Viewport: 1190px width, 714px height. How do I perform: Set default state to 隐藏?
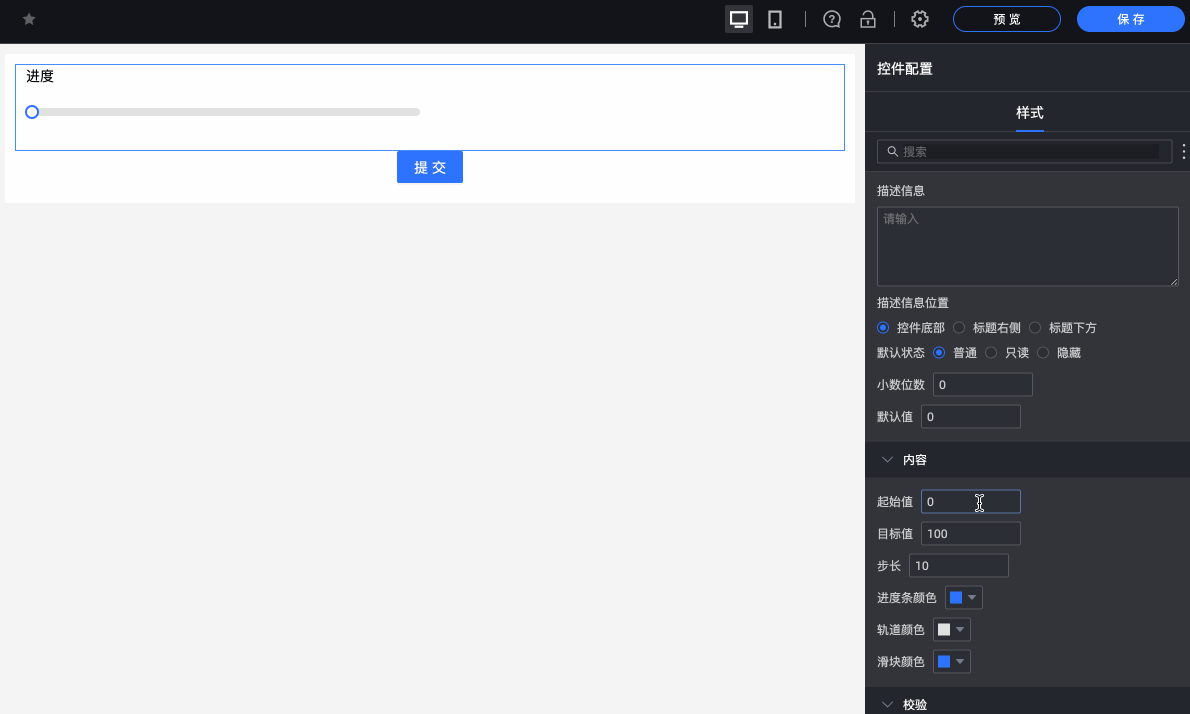(1043, 352)
